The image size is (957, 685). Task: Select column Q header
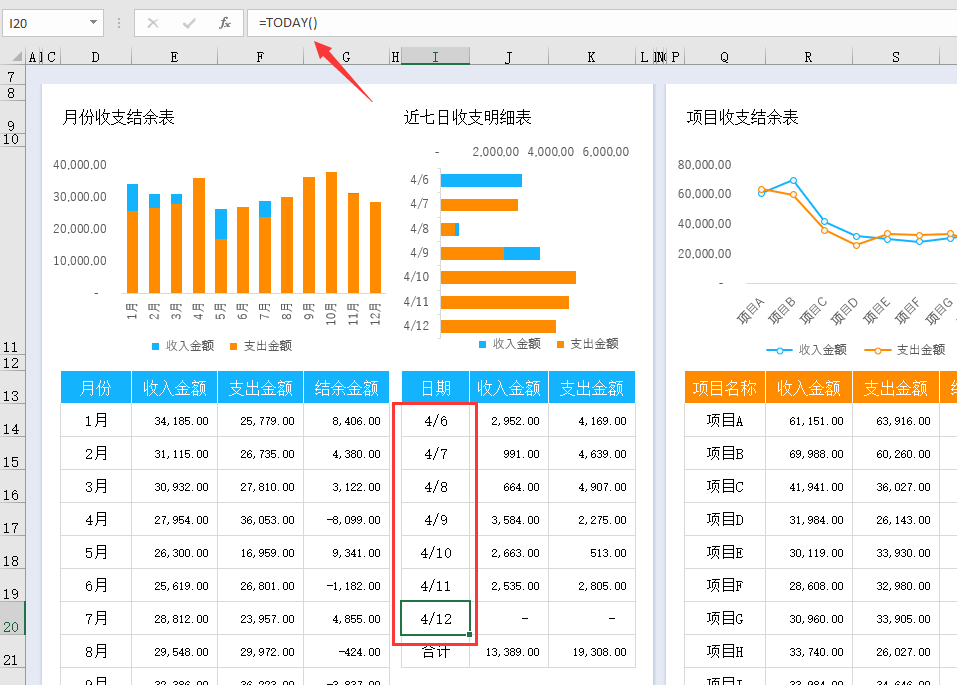[x=724, y=57]
